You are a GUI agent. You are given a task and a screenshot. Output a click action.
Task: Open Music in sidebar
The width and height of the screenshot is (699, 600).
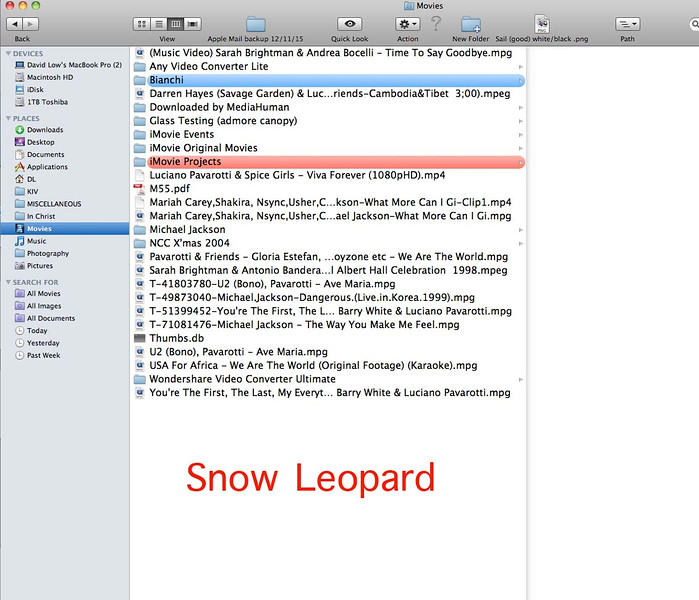30,241
